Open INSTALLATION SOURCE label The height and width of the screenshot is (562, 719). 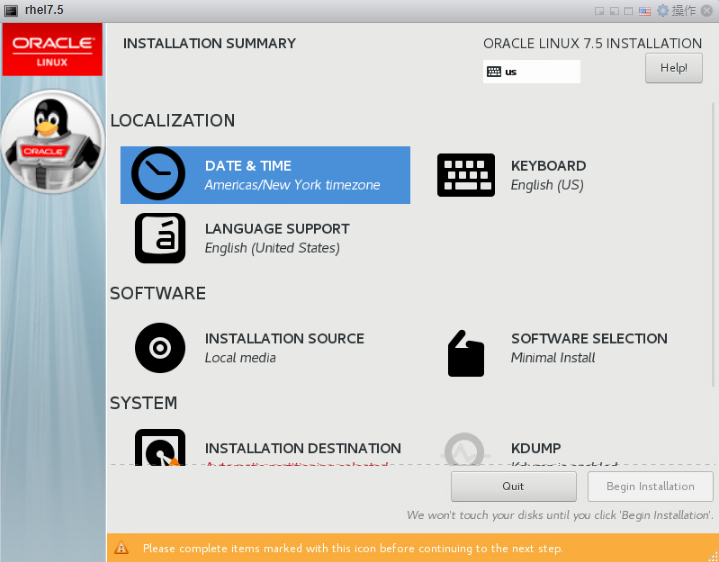coord(284,339)
